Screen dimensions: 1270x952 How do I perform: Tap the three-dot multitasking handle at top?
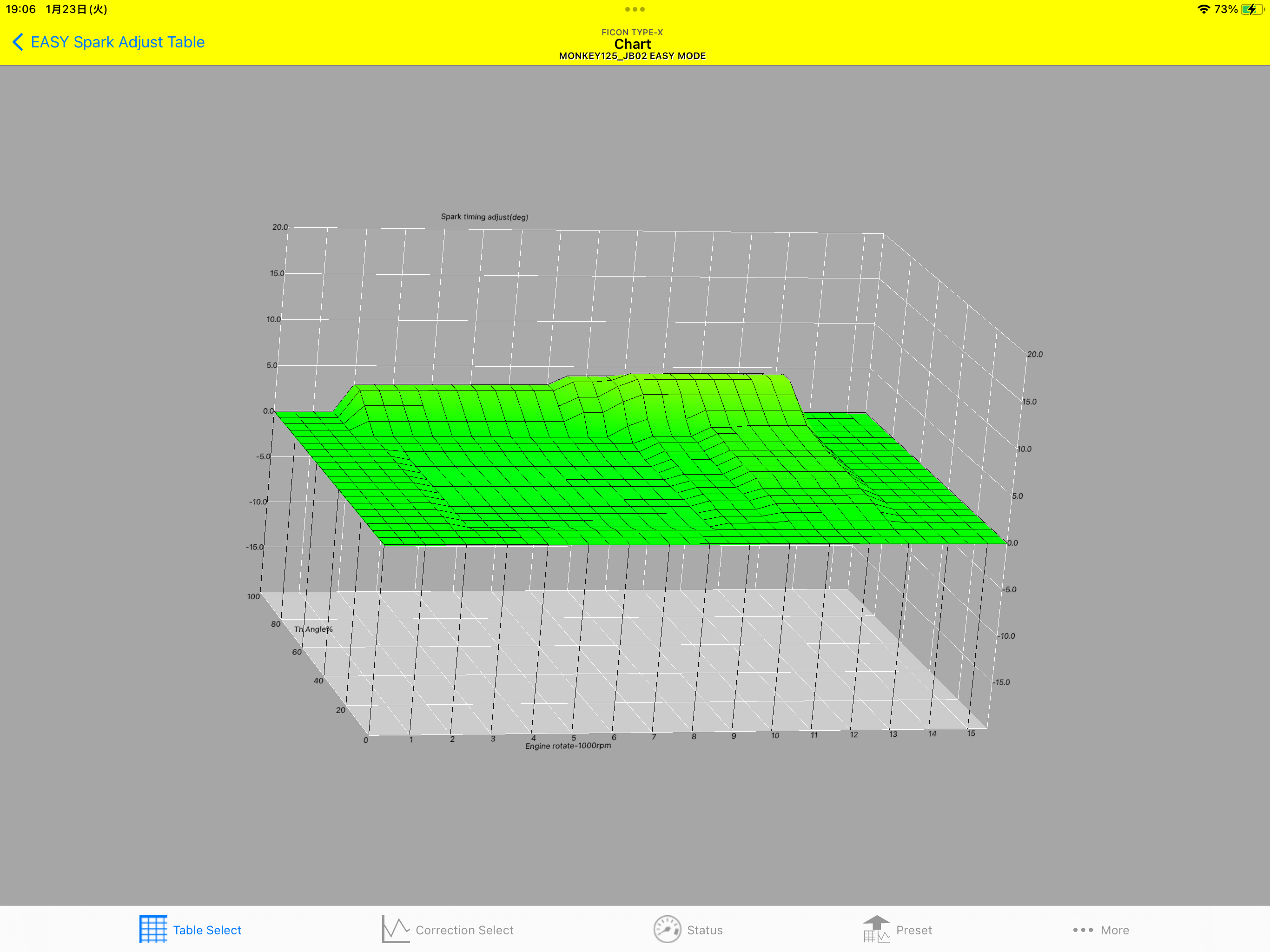[x=635, y=9]
